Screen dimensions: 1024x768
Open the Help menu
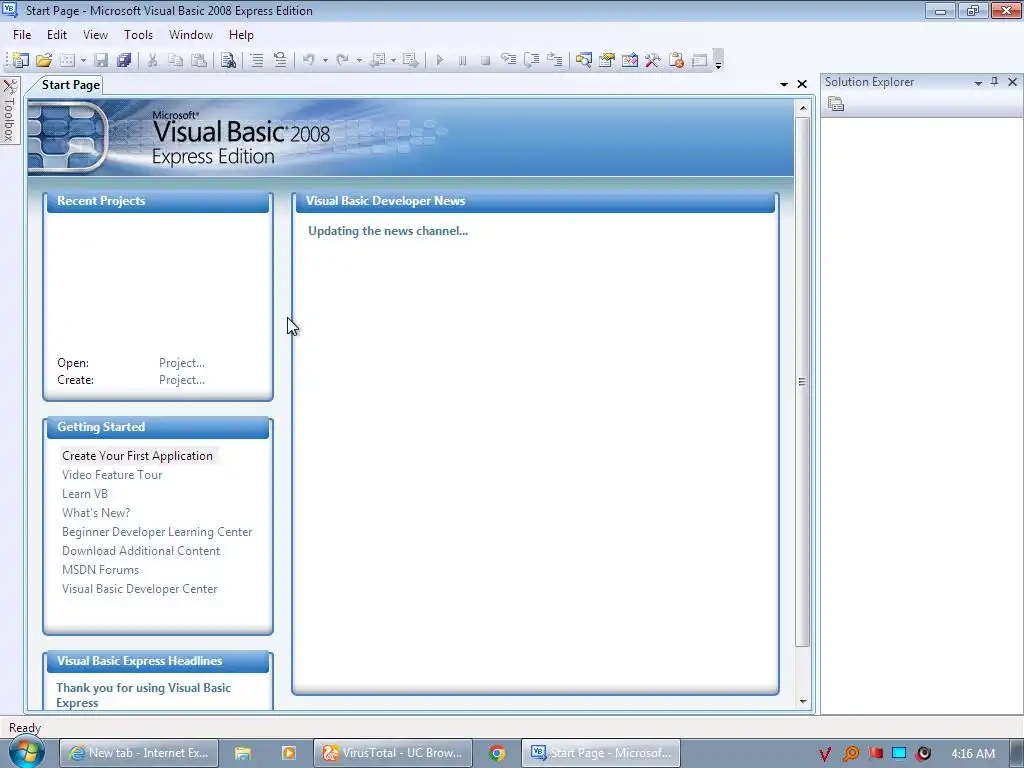point(241,35)
